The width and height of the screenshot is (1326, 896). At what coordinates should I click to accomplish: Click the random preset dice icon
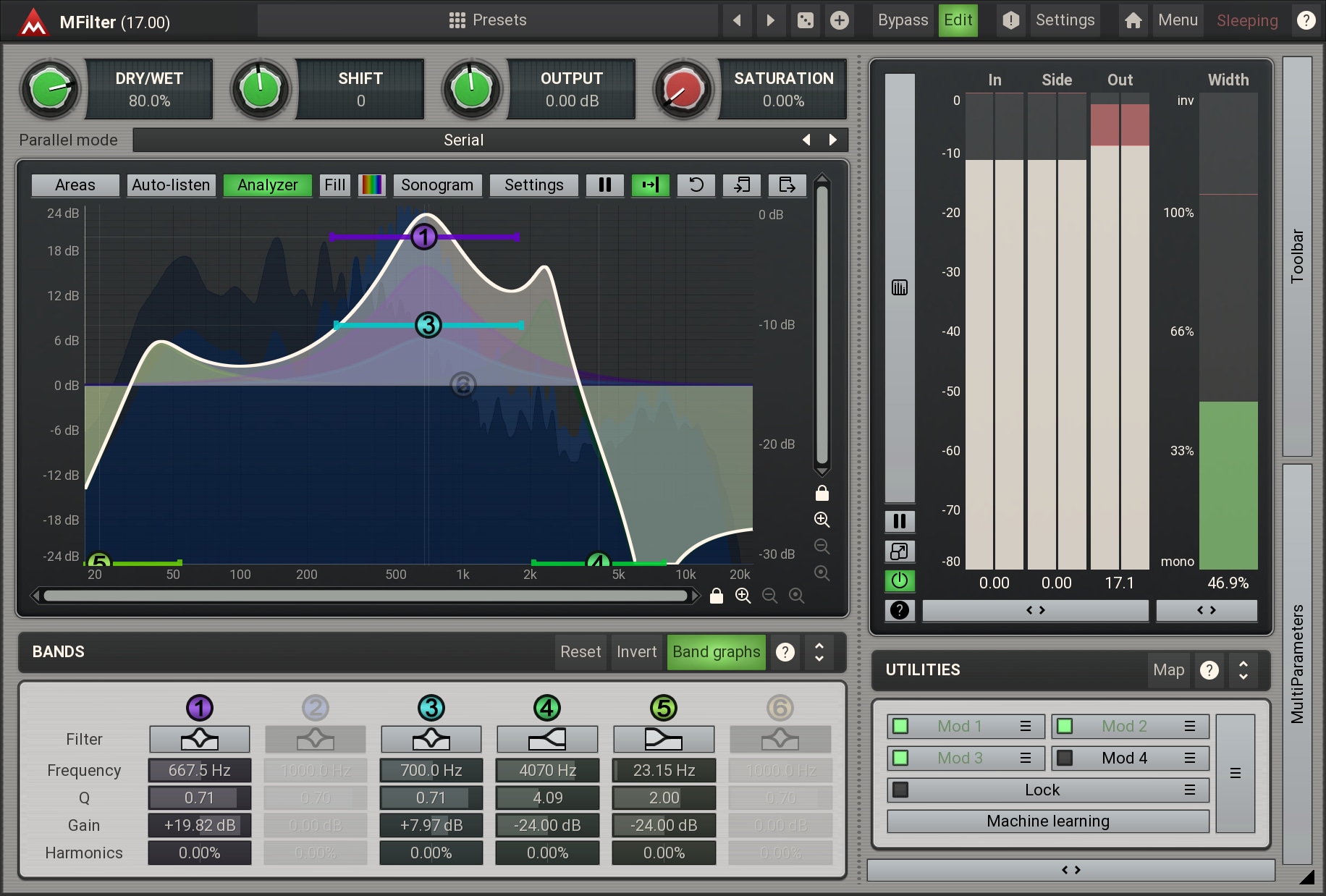tap(805, 20)
